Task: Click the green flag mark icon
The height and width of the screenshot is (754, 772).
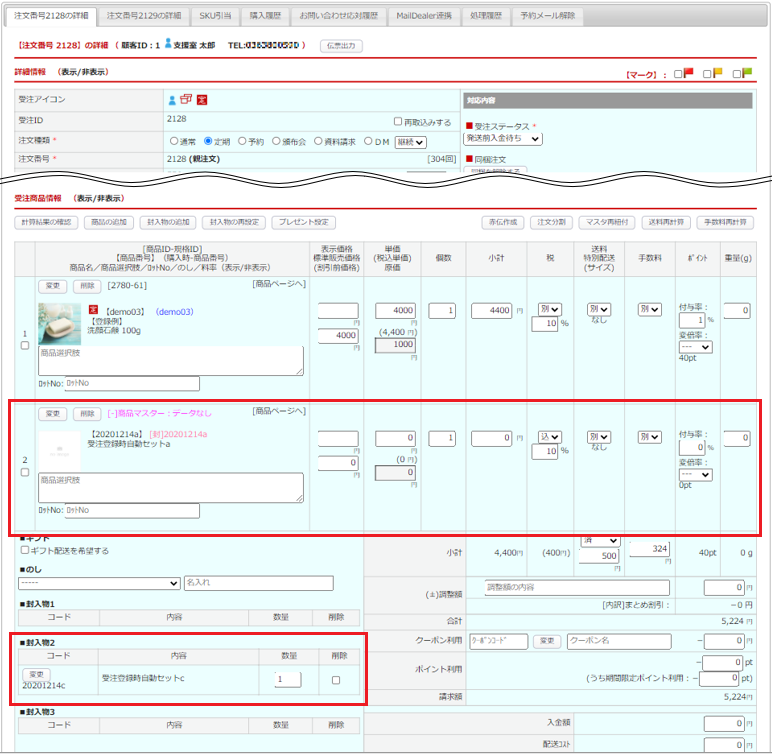Action: point(745,74)
